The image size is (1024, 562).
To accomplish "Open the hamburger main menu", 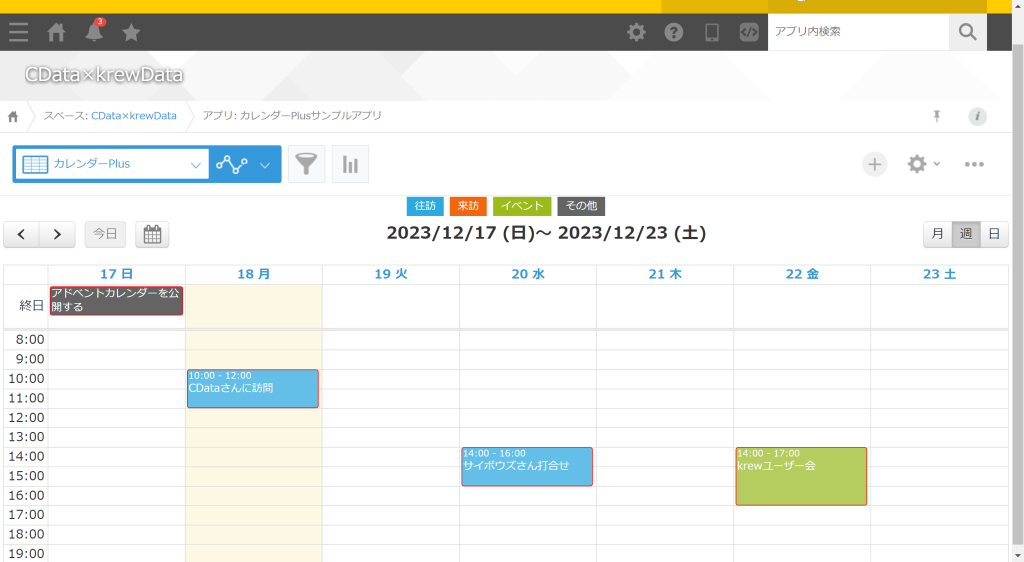I will [18, 32].
